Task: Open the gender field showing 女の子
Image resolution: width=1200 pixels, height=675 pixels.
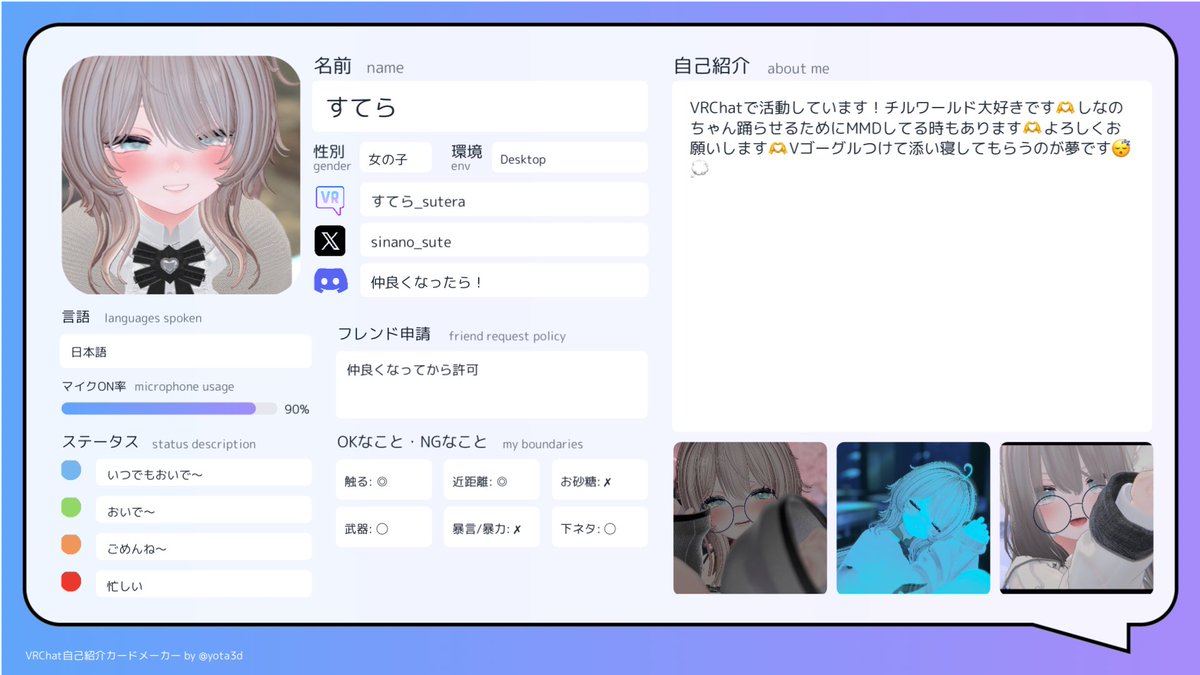Action: click(395, 157)
